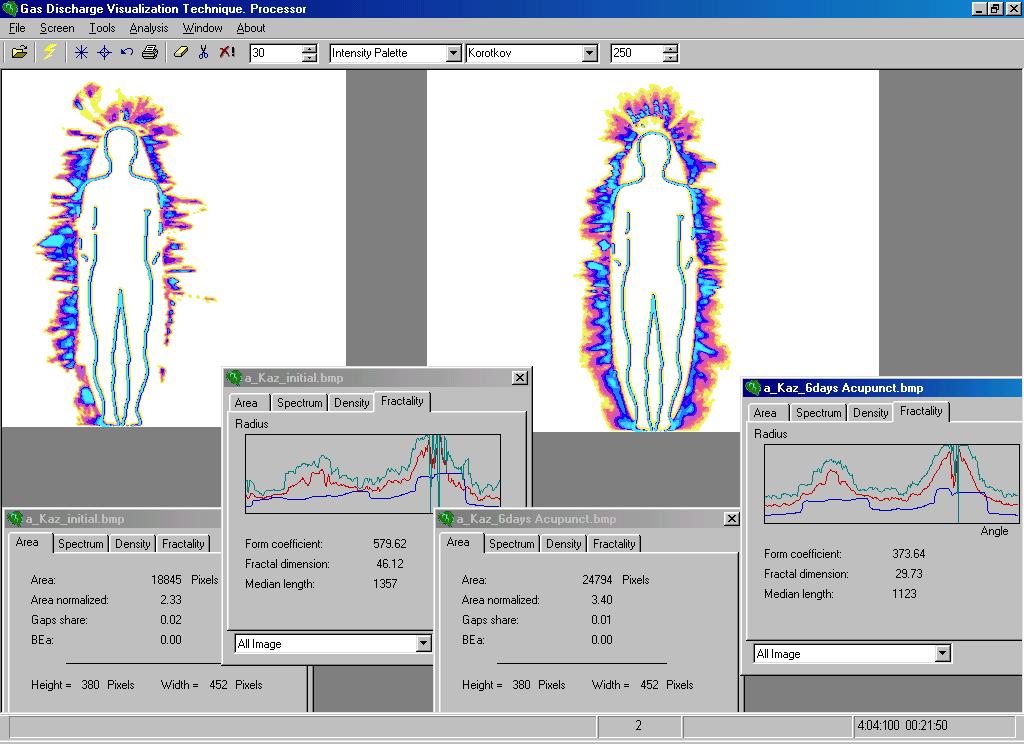Decrease the 30 value with down stepper
Viewport: 1024px width, 744px height.
pos(310,58)
